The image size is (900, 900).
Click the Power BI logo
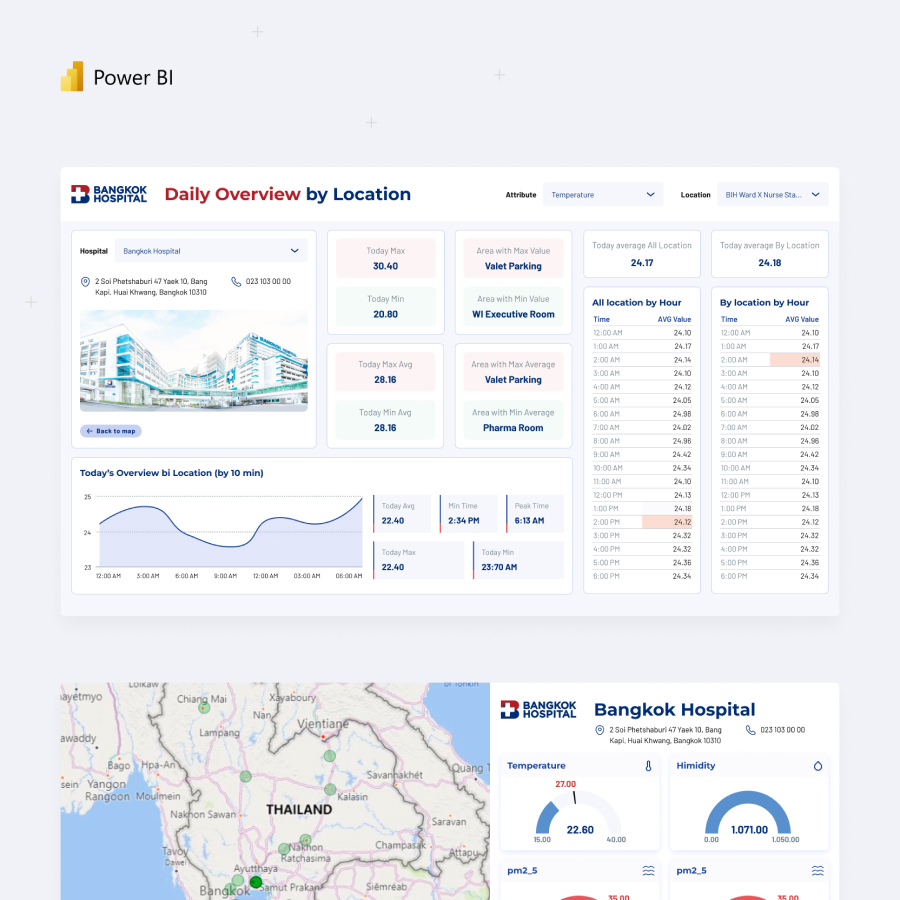(75, 77)
